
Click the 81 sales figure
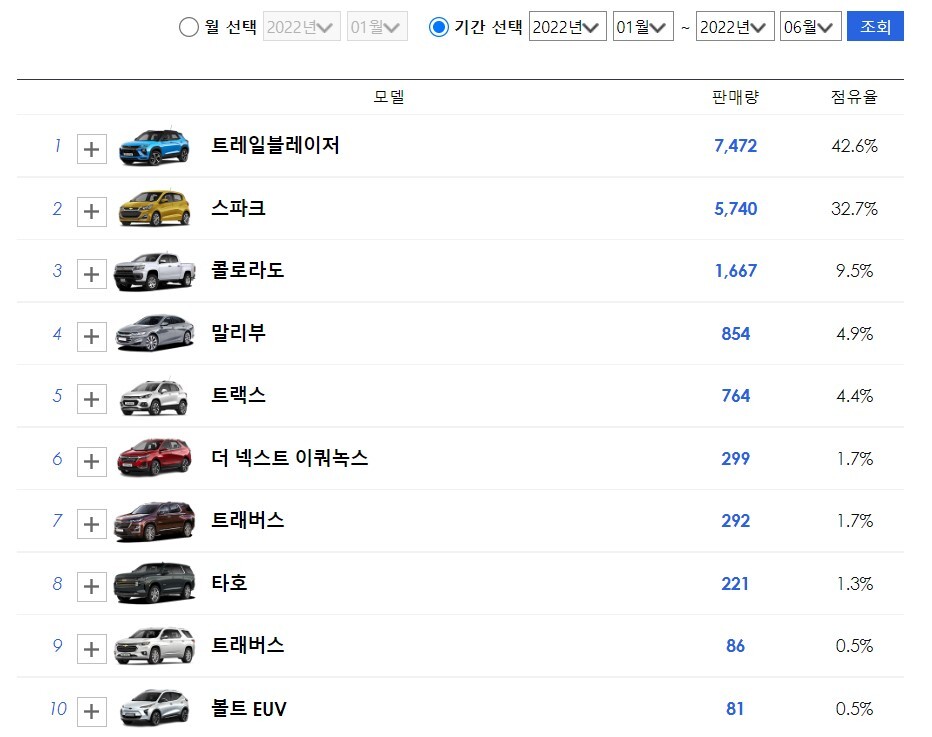[x=735, y=708]
